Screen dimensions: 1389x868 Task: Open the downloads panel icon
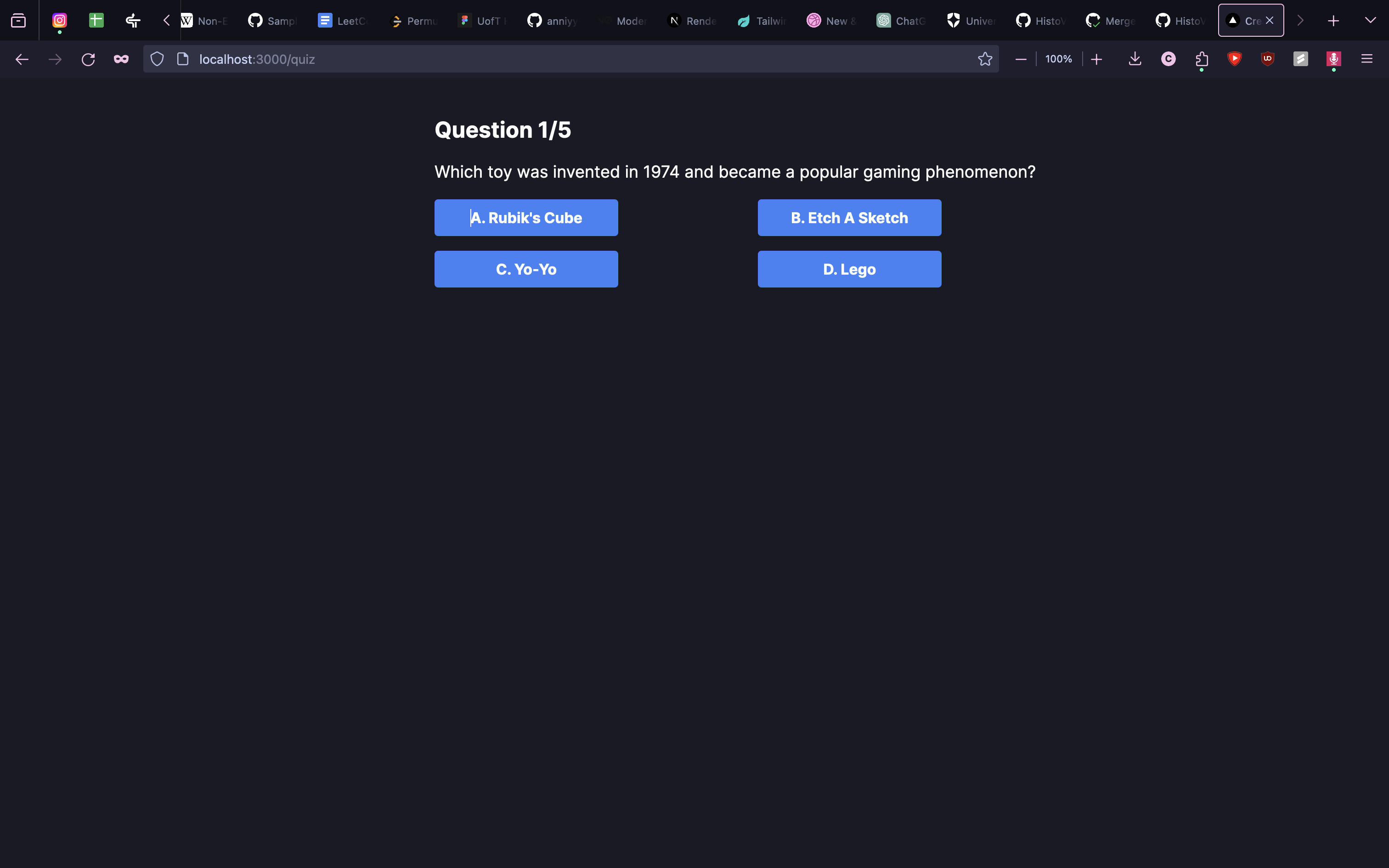pos(1135,59)
